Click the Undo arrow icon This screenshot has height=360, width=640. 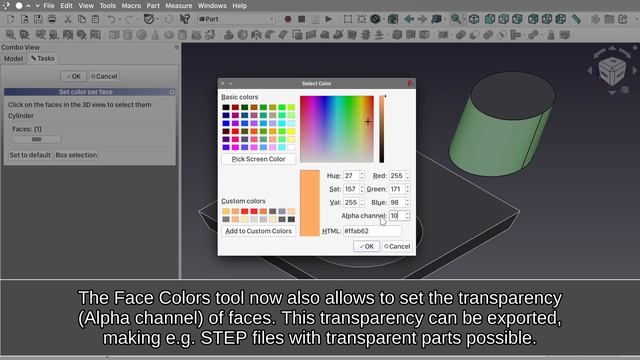tap(111, 19)
